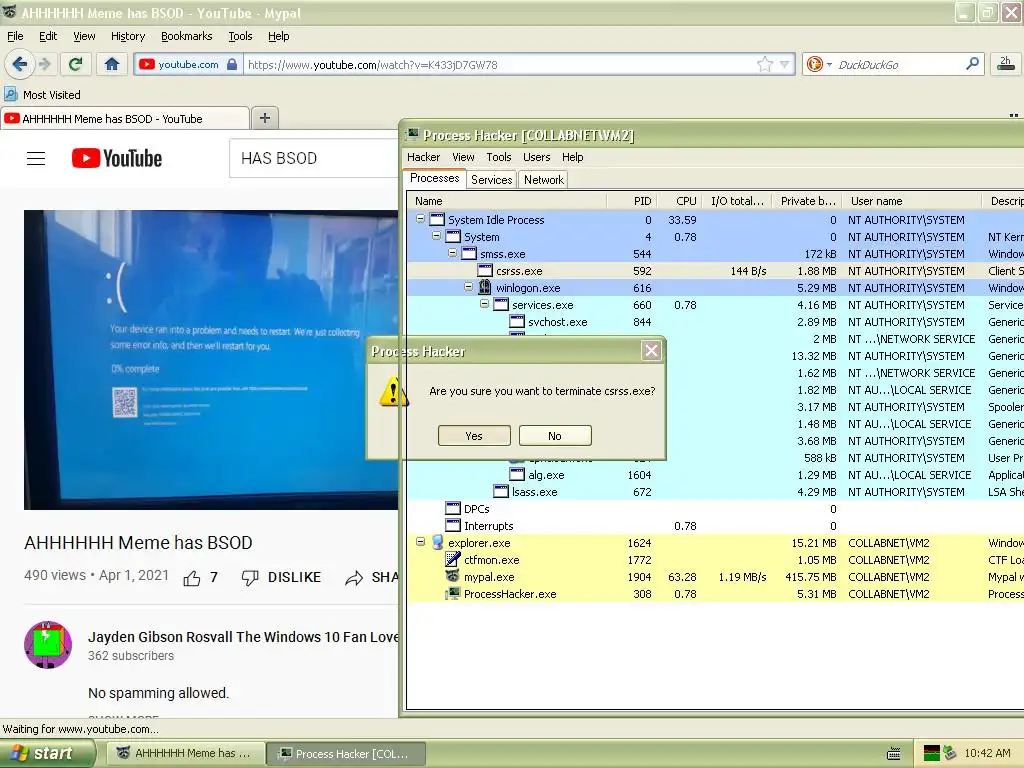Sort by the CPU column header
Image resolution: width=1024 pixels, height=768 pixels.
[679, 201]
